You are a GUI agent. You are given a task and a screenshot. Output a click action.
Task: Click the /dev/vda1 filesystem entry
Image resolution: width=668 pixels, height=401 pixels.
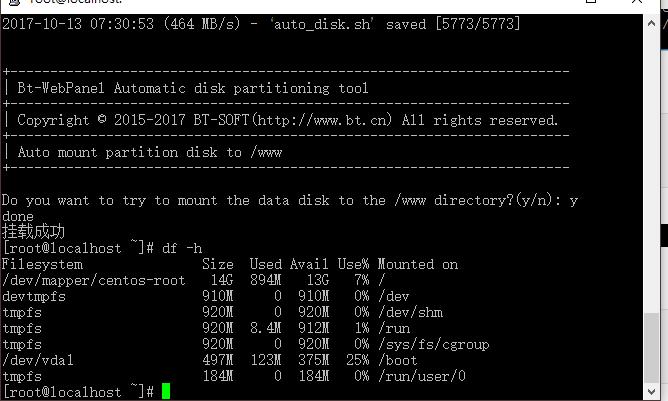38,361
